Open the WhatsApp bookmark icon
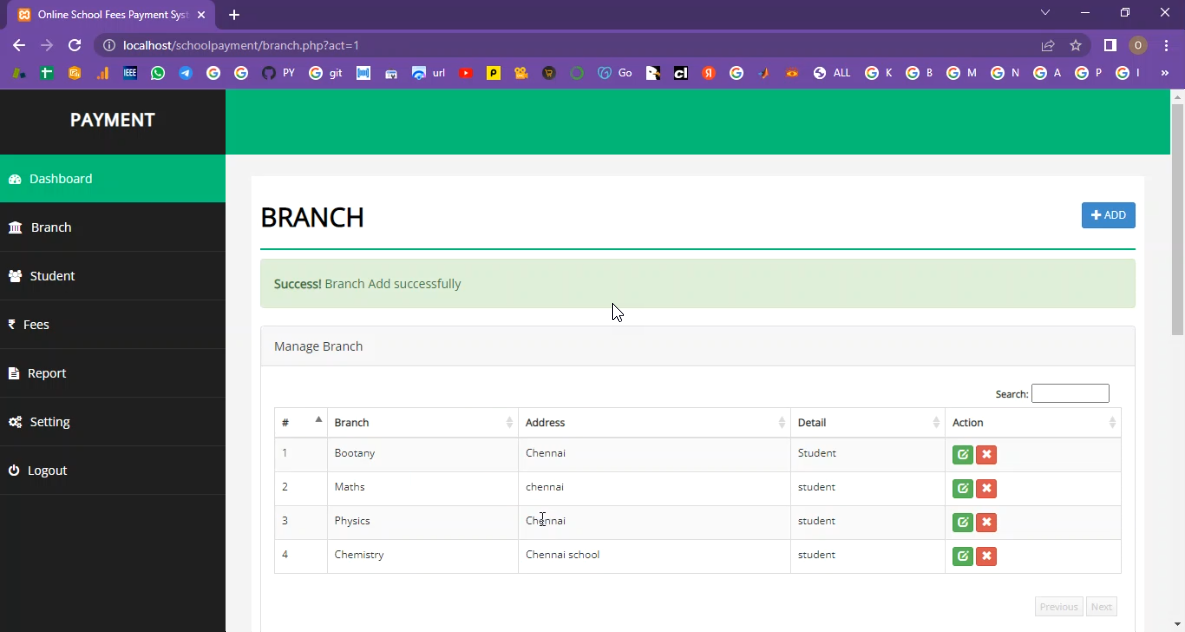 [158, 73]
